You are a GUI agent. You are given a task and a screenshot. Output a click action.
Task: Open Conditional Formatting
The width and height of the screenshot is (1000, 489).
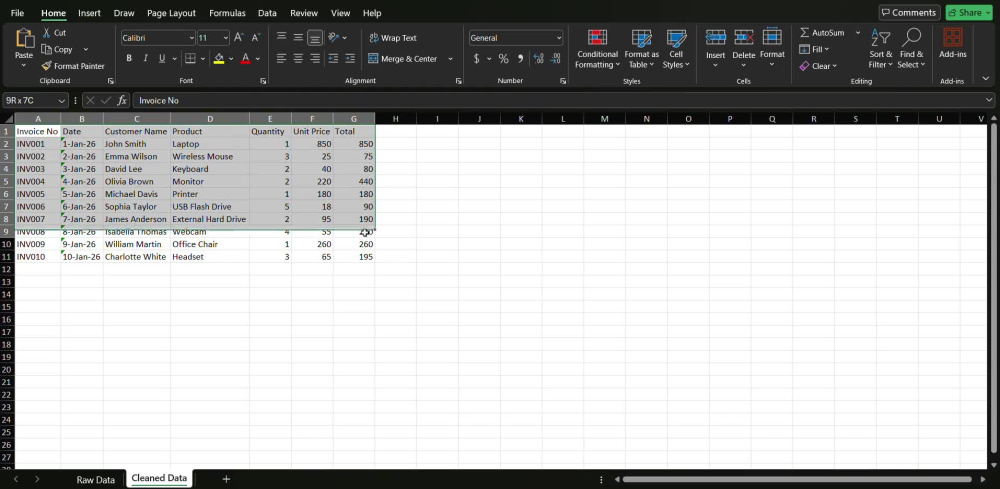[597, 49]
